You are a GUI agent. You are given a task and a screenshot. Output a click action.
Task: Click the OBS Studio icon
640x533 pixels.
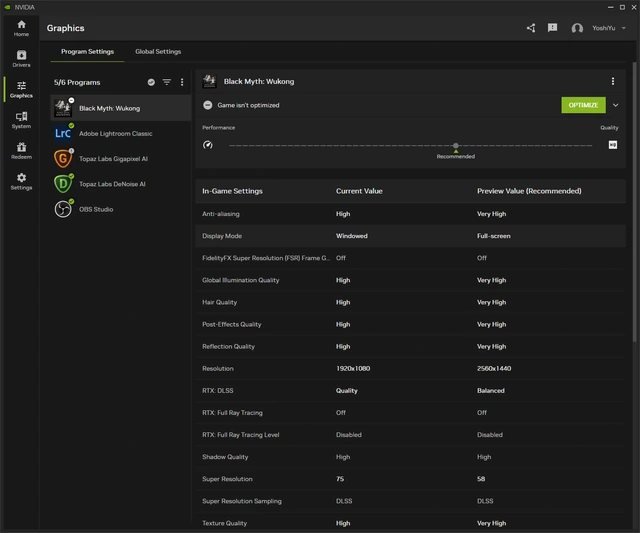(63, 209)
